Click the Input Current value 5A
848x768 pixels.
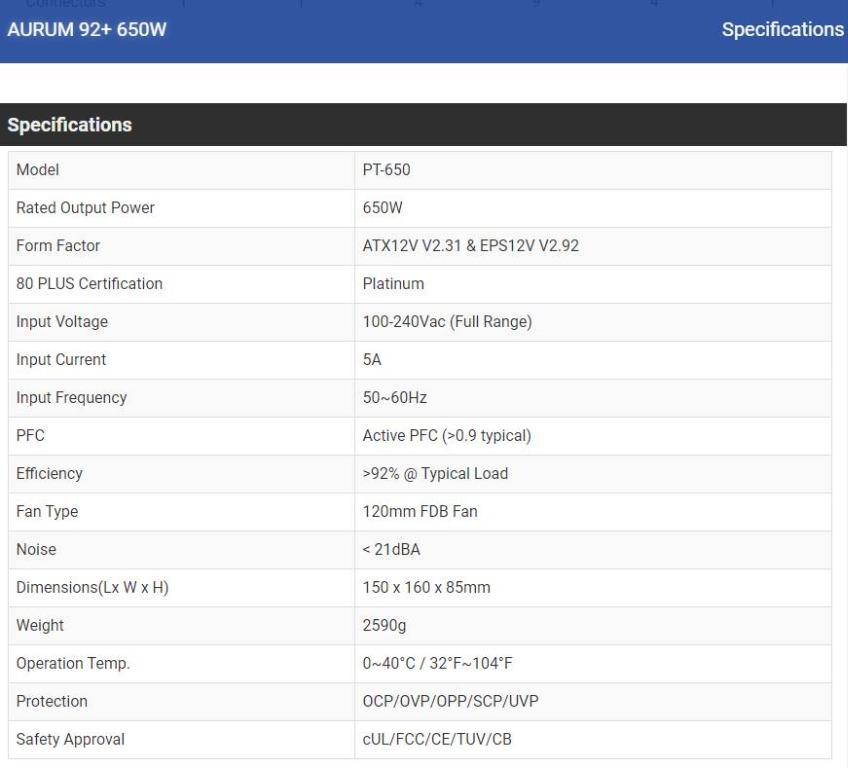click(x=372, y=360)
